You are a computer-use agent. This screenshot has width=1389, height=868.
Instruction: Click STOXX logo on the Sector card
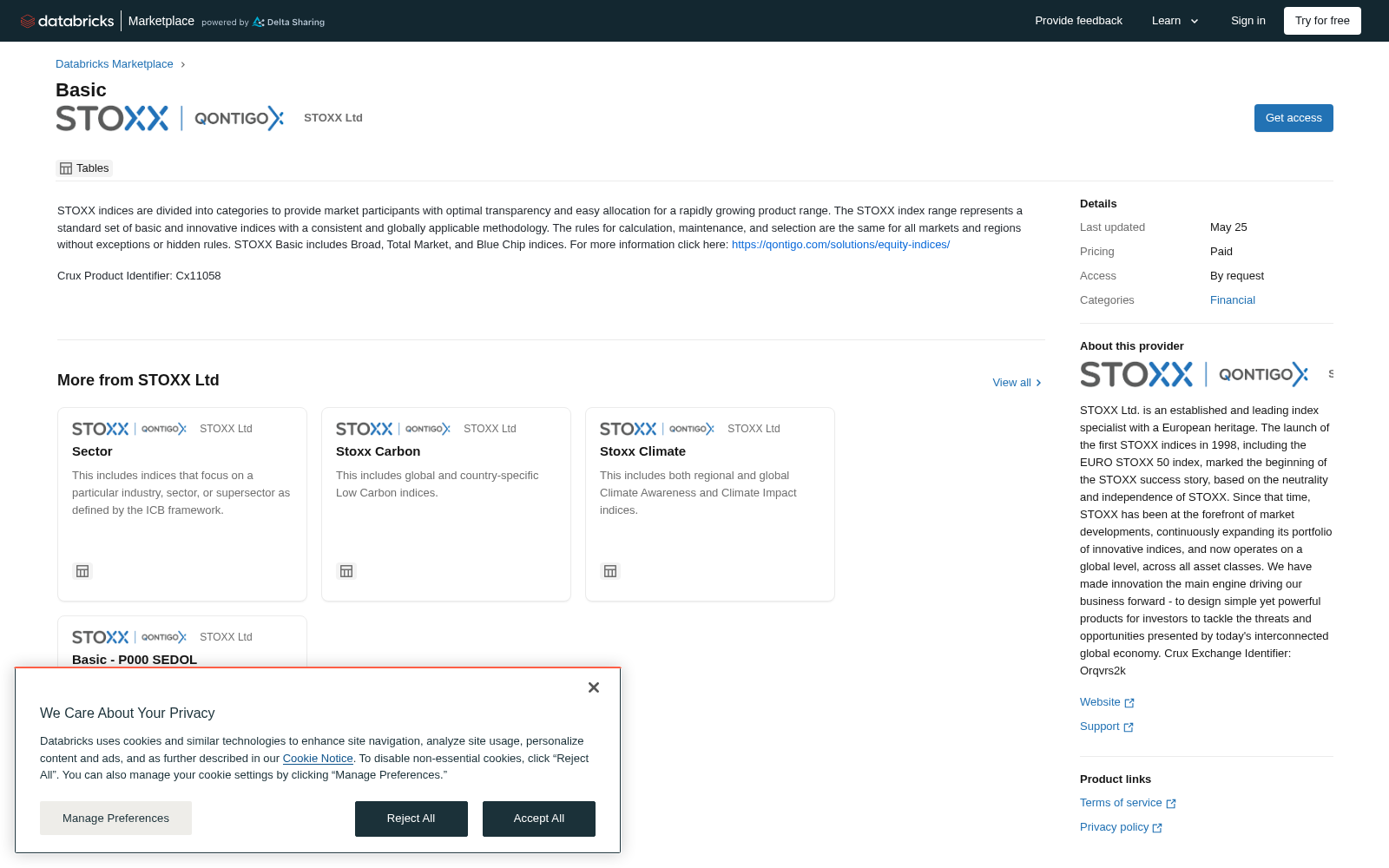click(x=129, y=429)
